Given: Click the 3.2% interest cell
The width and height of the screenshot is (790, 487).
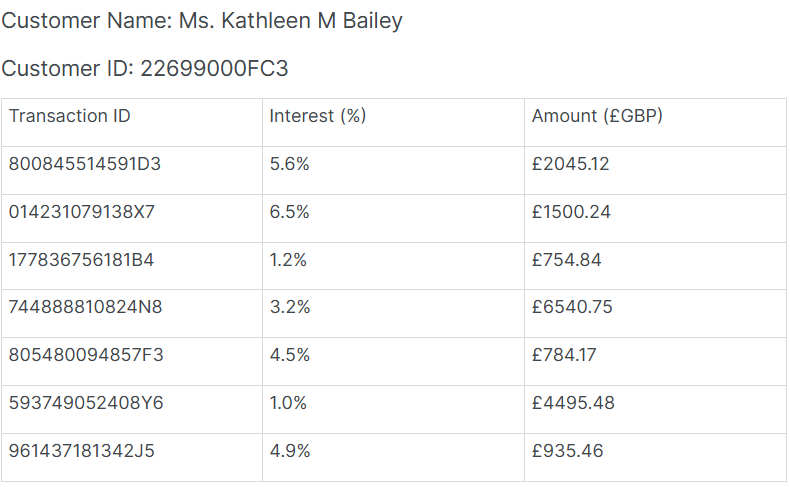Looking at the screenshot, I should [x=290, y=308].
